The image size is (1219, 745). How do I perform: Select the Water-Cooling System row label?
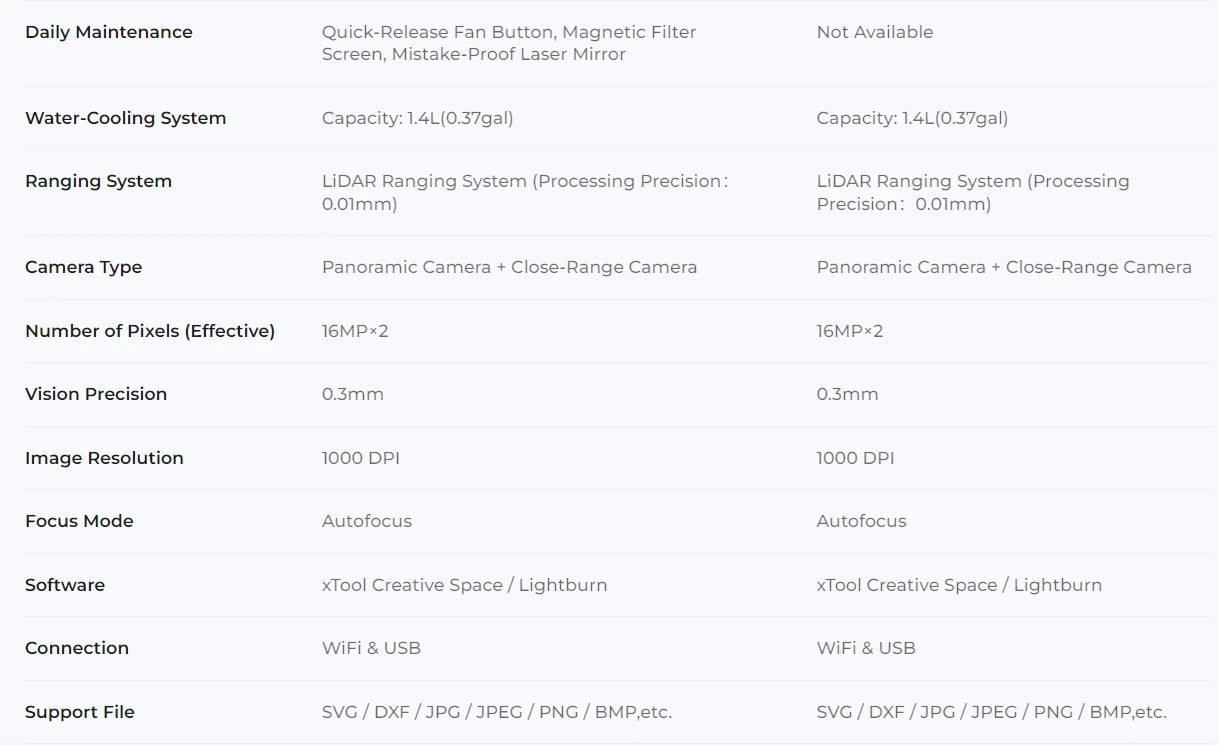point(125,118)
